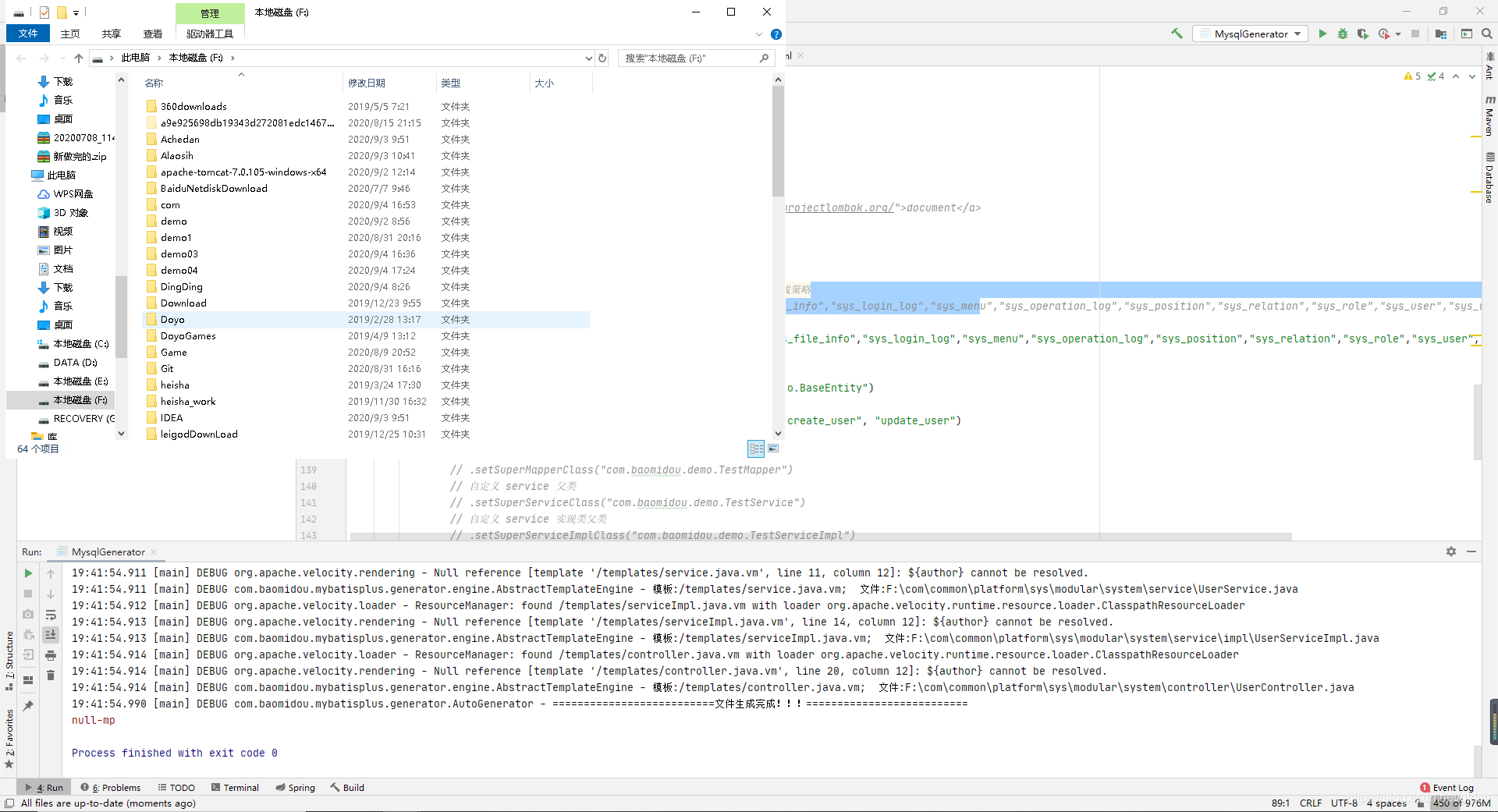
Task: Click the memory indicator 450 of 976M
Action: coord(1461,803)
